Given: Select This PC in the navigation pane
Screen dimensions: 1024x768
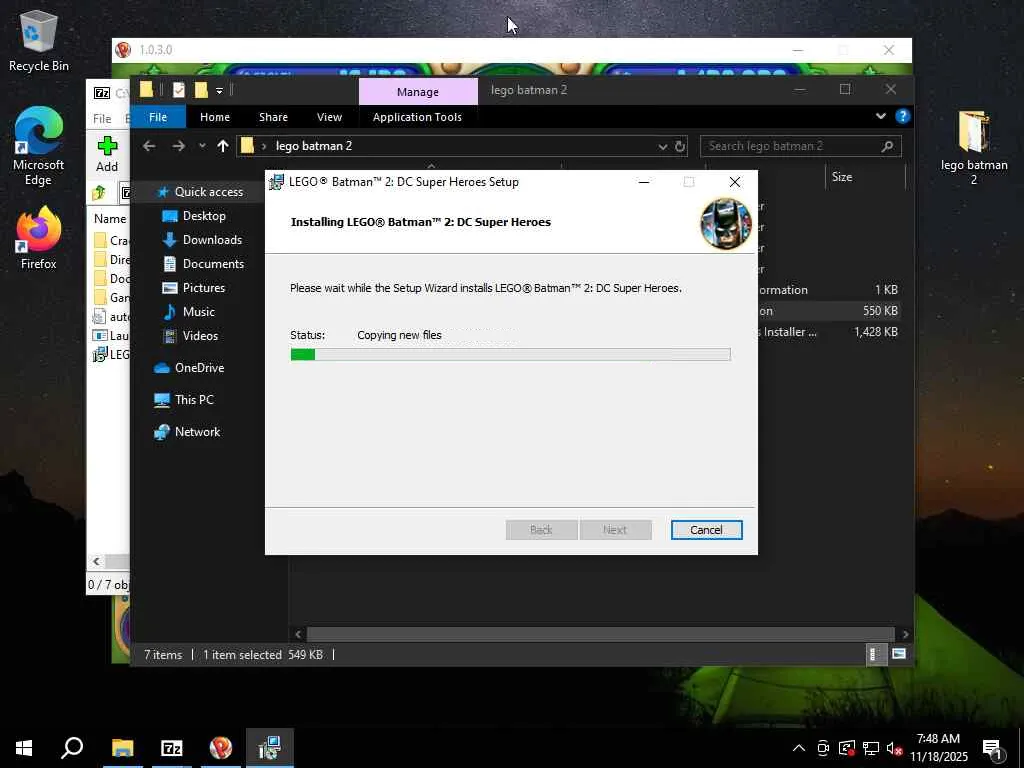Looking at the screenshot, I should 194,400.
